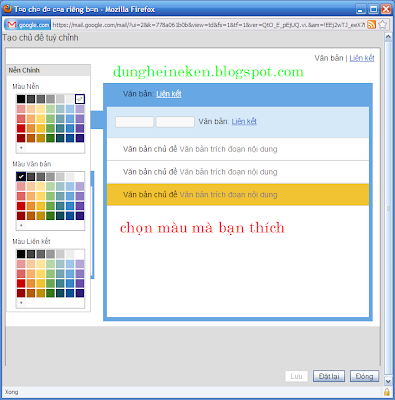This screenshot has width=395, height=400.
Task: Click the Firefox icon in title bar
Action: (x=7, y=9)
